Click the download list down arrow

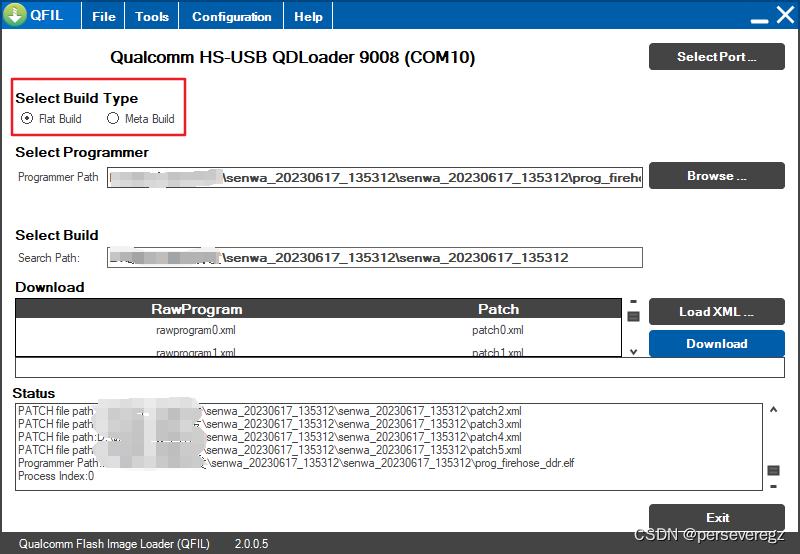pos(633,352)
